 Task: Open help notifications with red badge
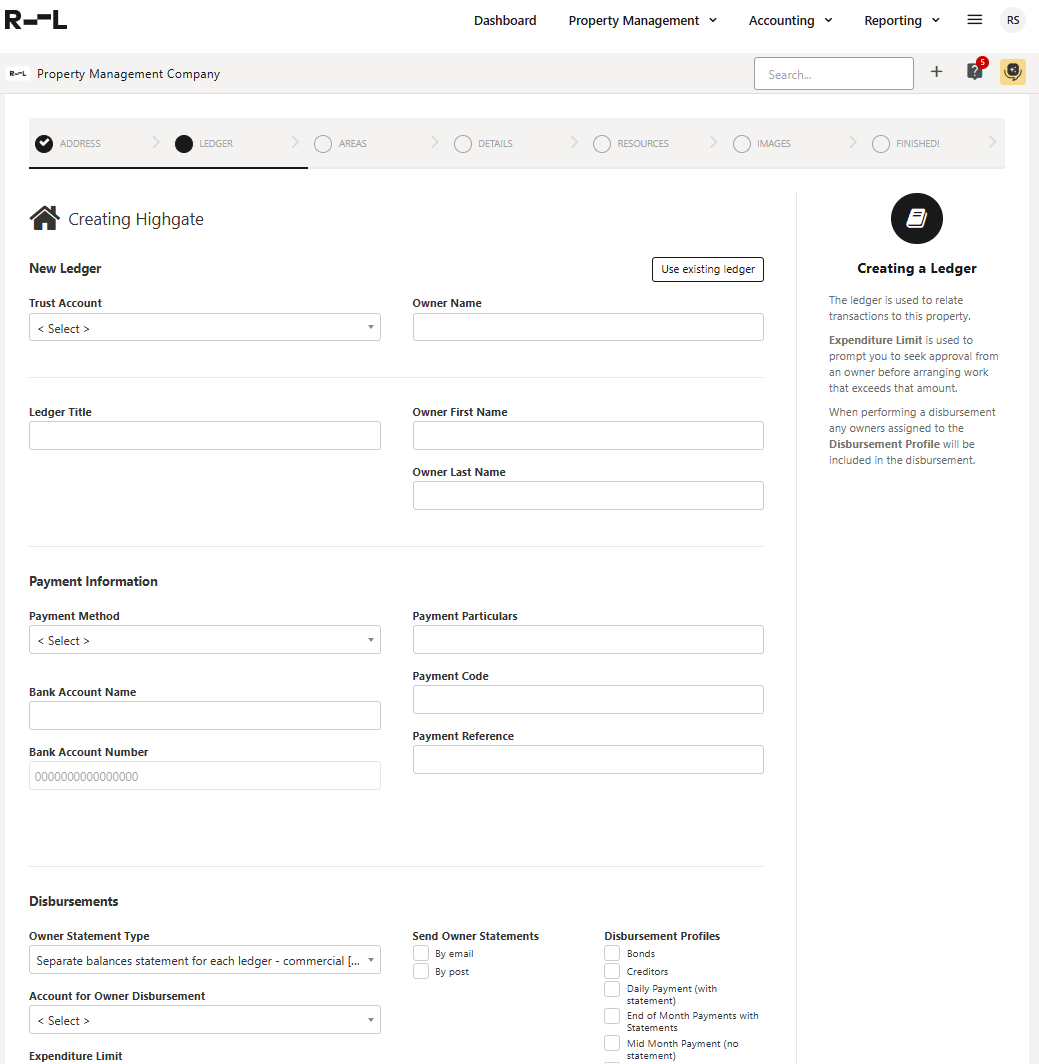[974, 72]
